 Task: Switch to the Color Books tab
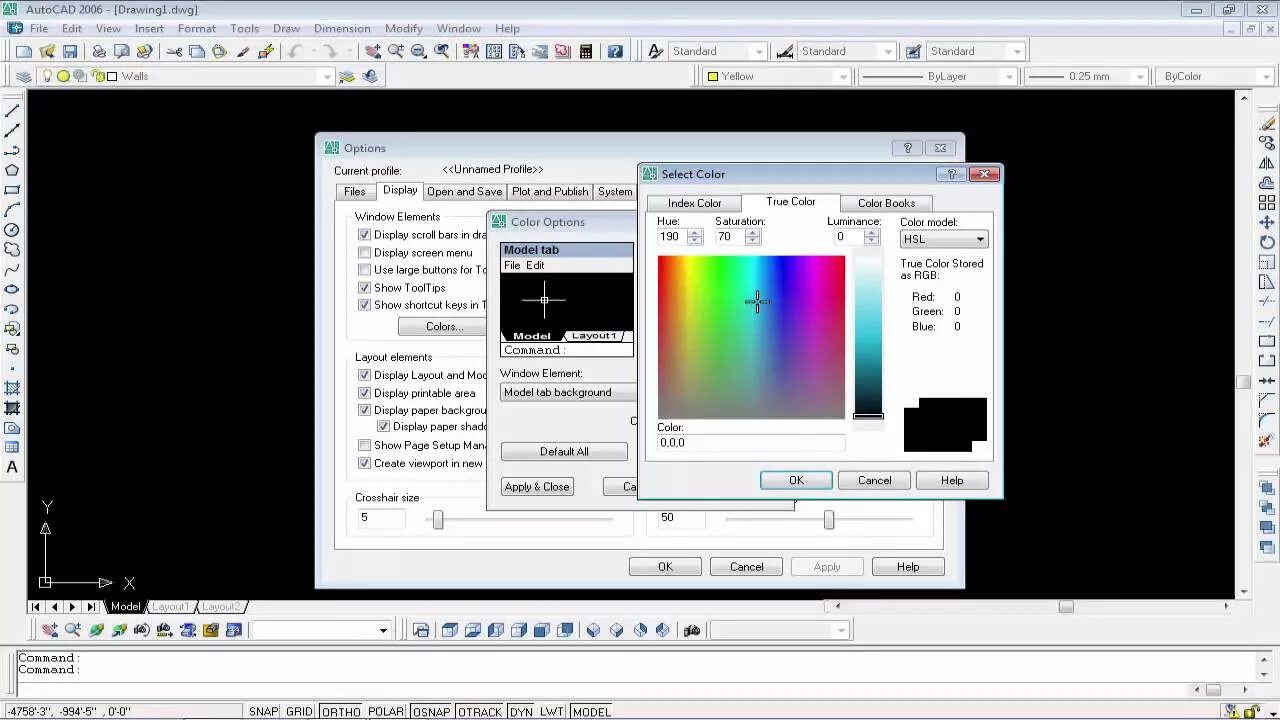(886, 203)
